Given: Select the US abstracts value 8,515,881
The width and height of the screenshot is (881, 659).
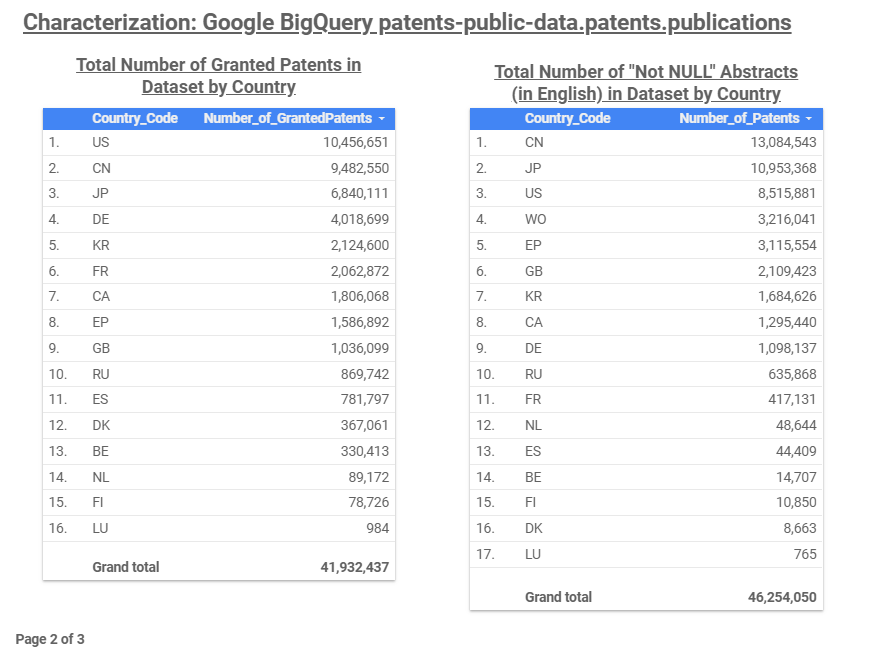Looking at the screenshot, I should [x=787, y=193].
